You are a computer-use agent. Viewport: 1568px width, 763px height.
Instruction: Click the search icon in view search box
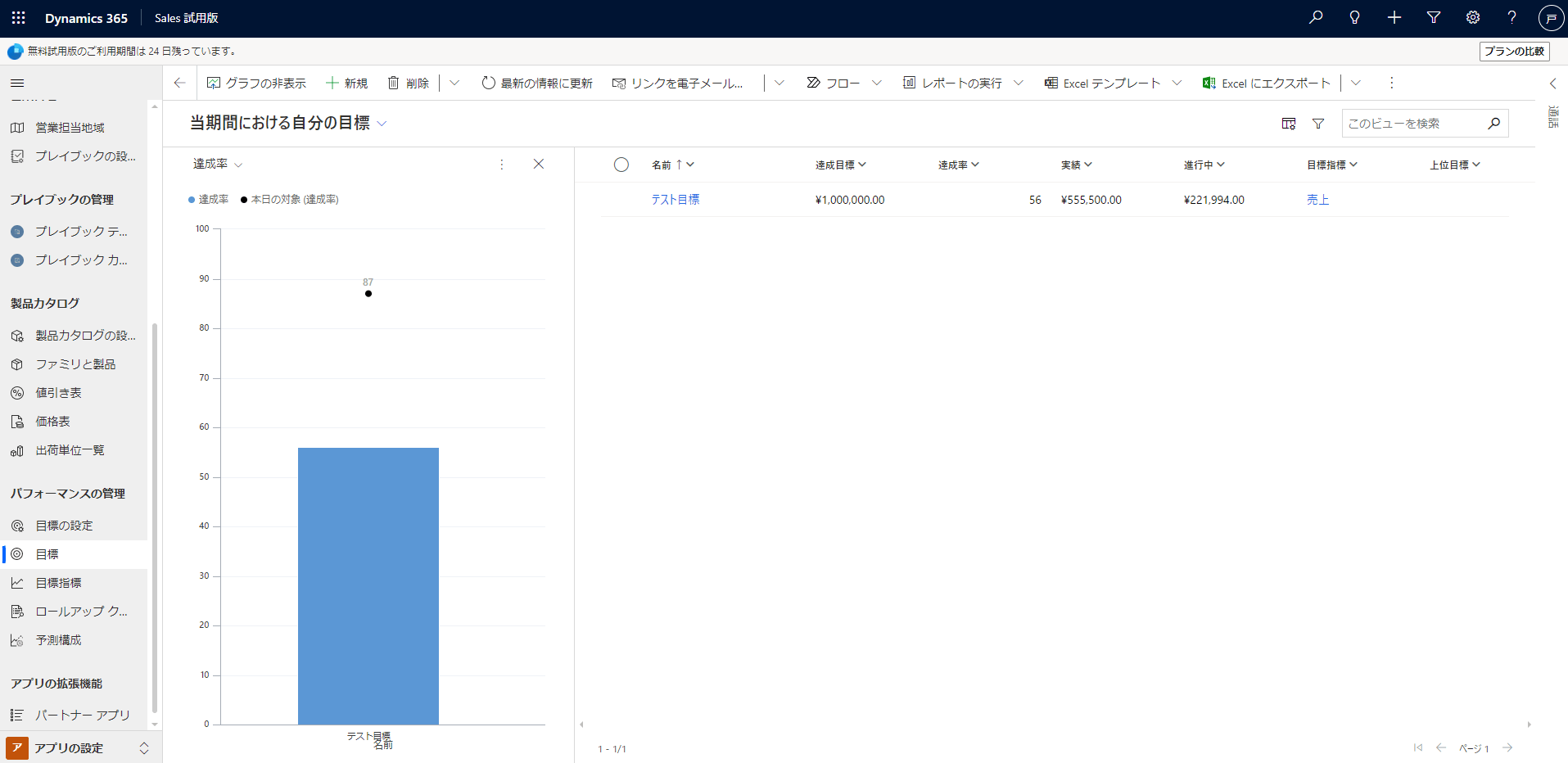pos(1493,124)
